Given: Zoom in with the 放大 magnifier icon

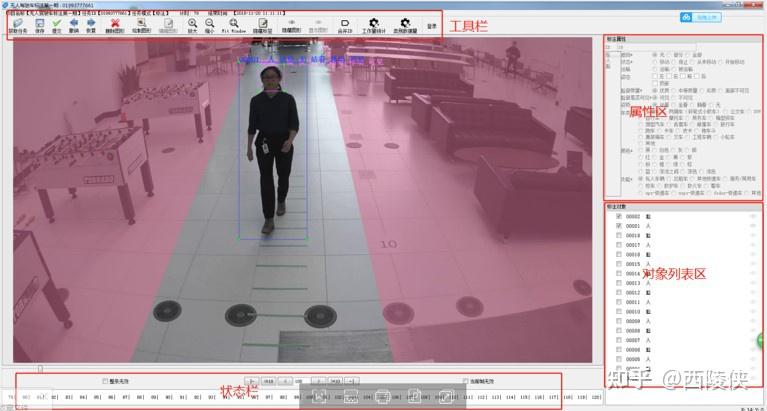Looking at the screenshot, I should [x=193, y=25].
